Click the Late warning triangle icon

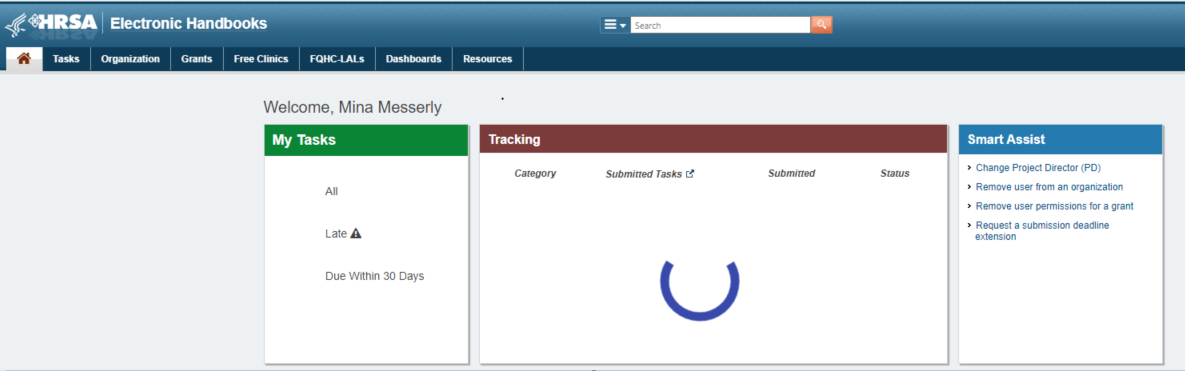[x=356, y=233]
